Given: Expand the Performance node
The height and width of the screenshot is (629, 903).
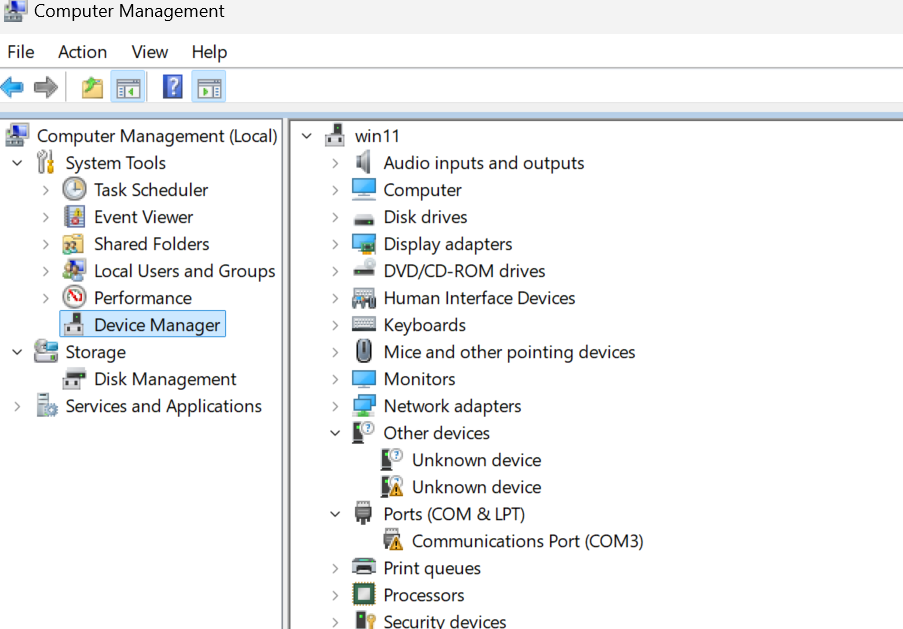Looking at the screenshot, I should [45, 298].
